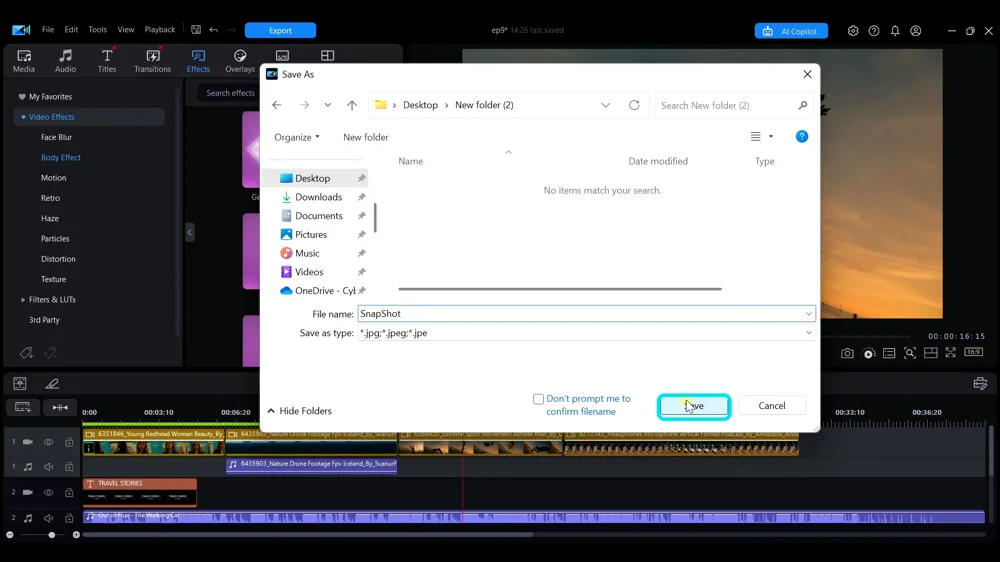Click the Export button
Image resolution: width=1000 pixels, height=562 pixels.
click(x=280, y=30)
